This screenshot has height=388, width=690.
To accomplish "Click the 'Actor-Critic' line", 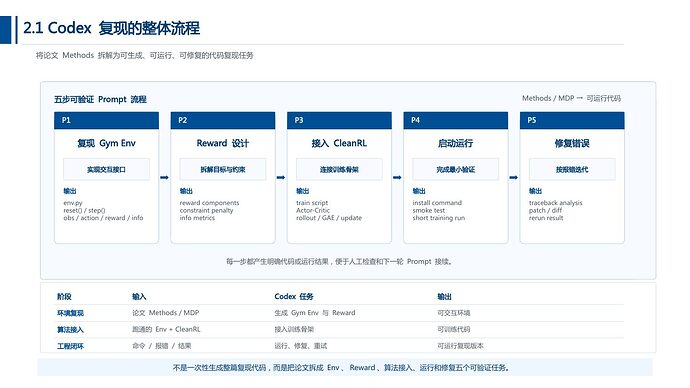I will point(313,210).
